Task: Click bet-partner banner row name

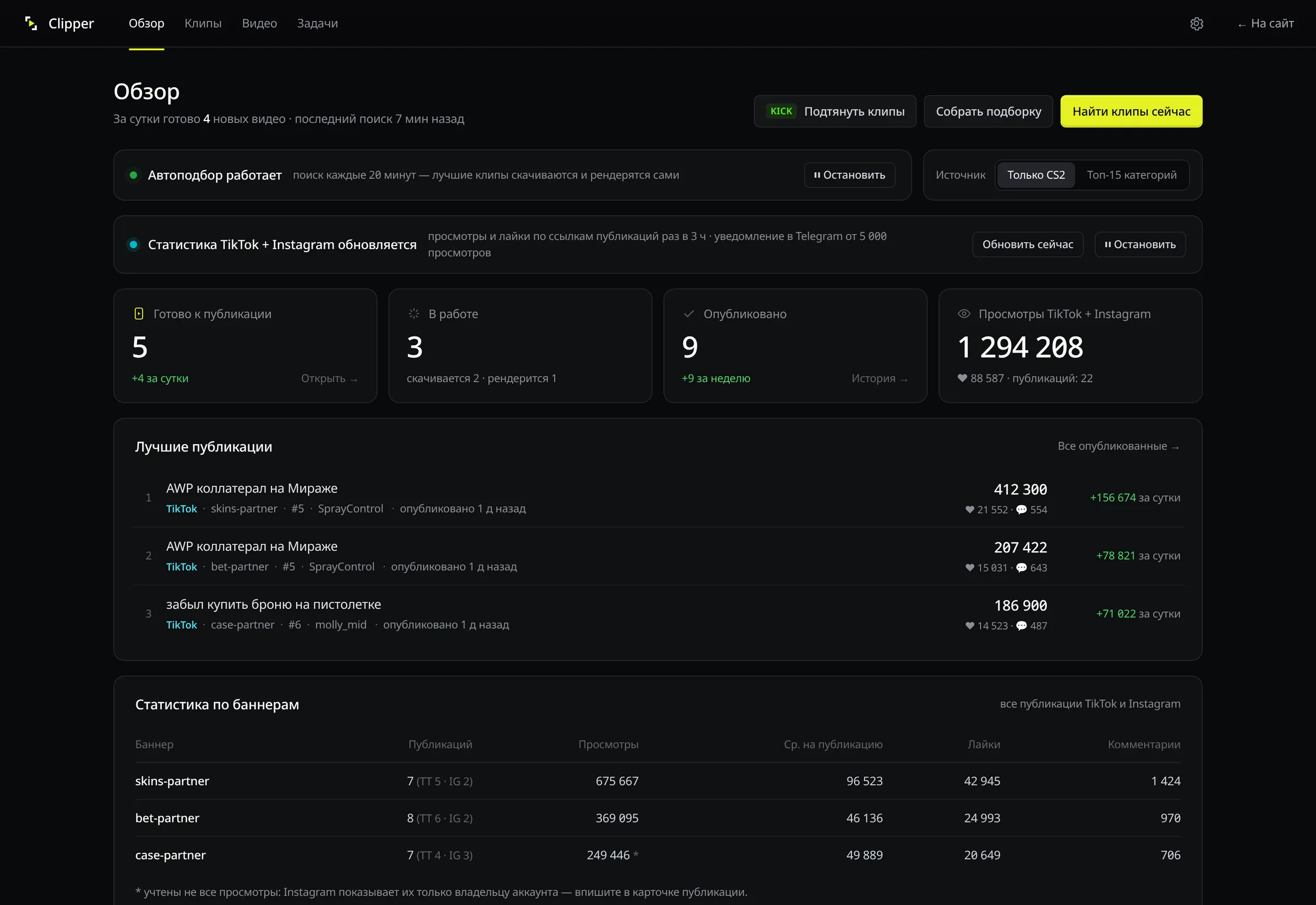Action: (167, 818)
